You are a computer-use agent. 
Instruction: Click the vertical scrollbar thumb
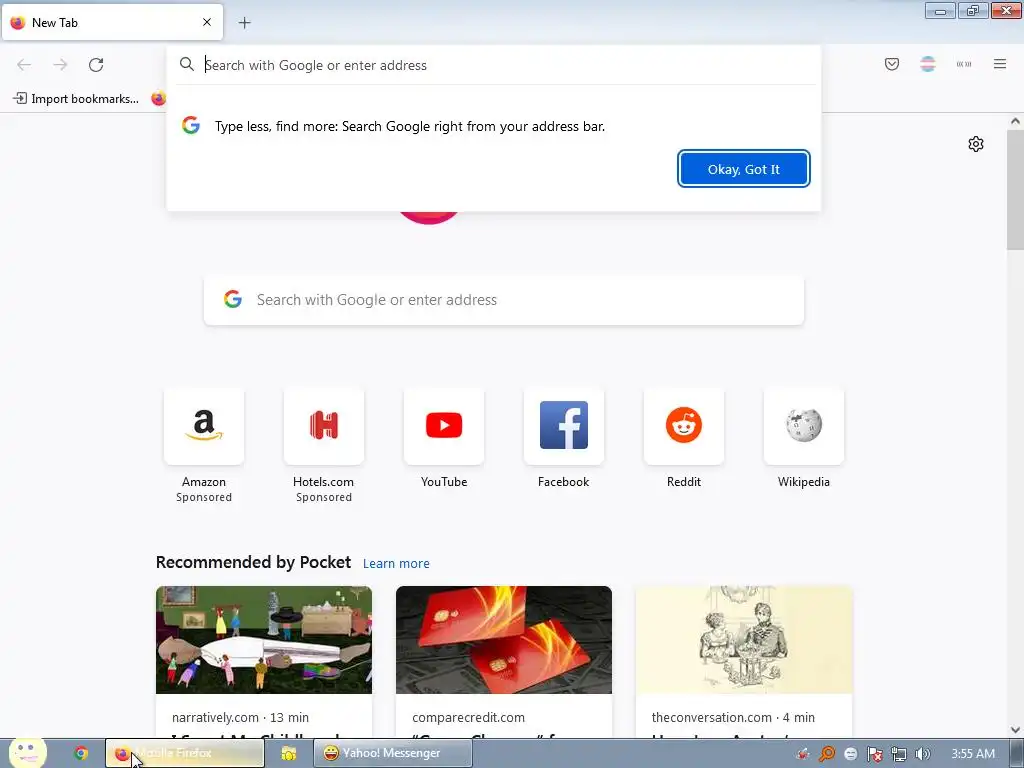1014,189
